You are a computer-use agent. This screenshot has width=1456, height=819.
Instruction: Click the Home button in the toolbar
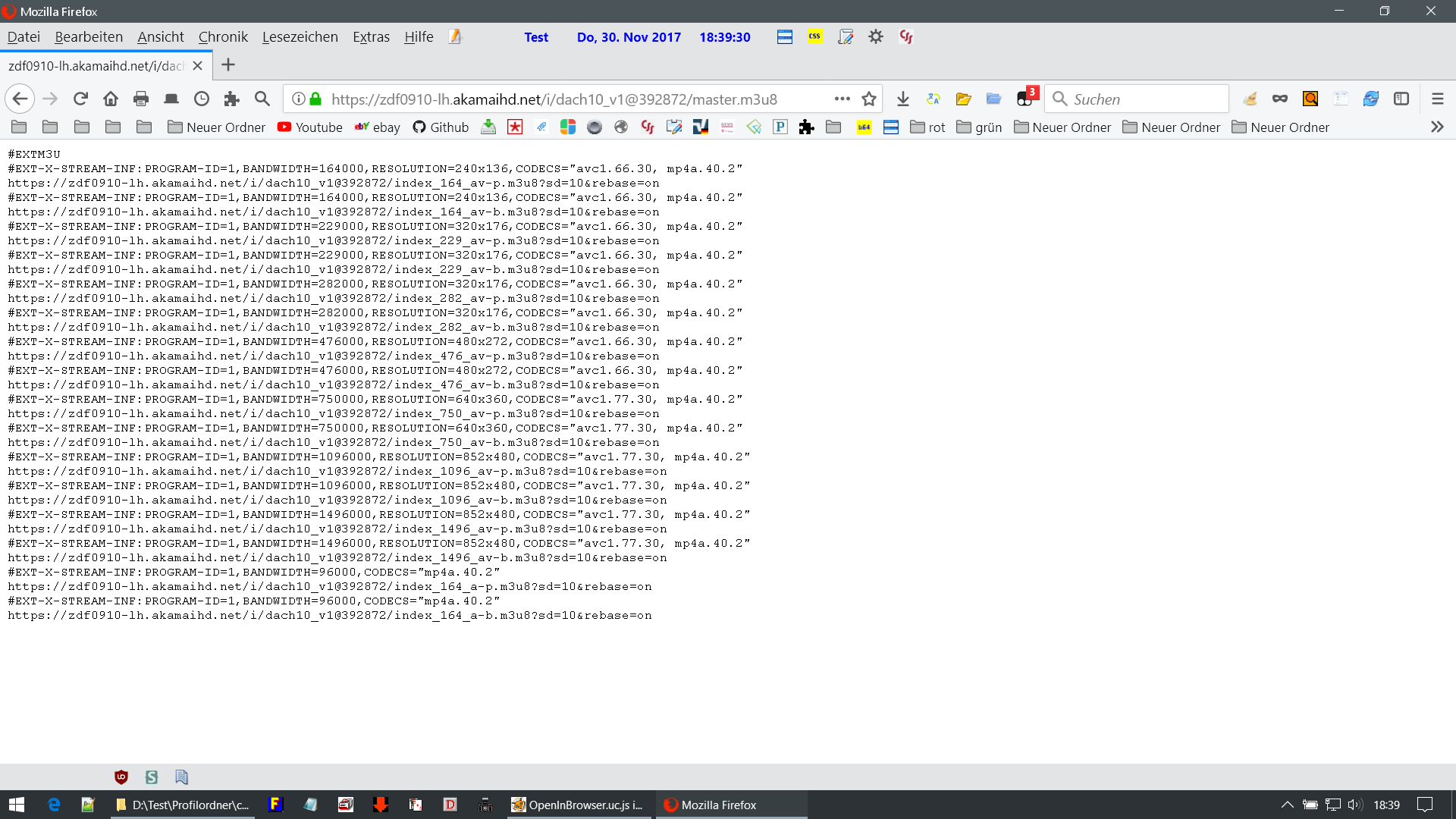[111, 99]
